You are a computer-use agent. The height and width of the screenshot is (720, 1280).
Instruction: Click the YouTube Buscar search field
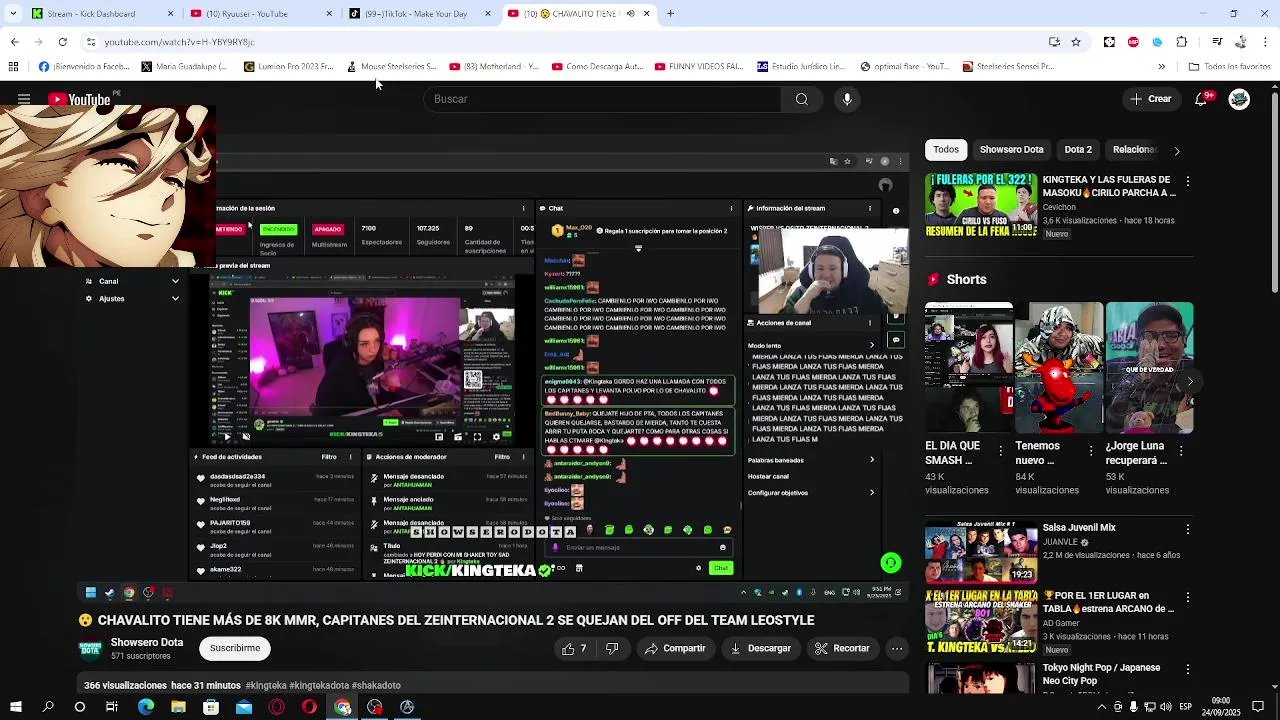[603, 99]
